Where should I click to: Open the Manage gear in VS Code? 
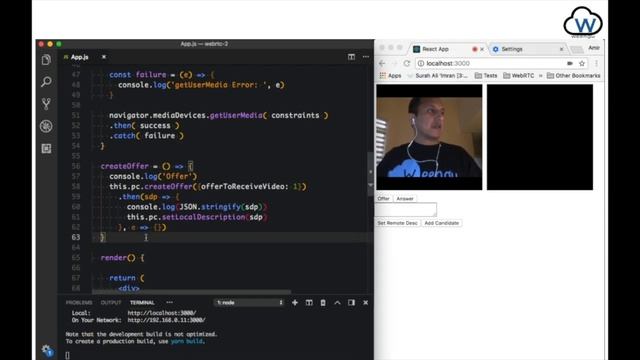[47, 351]
